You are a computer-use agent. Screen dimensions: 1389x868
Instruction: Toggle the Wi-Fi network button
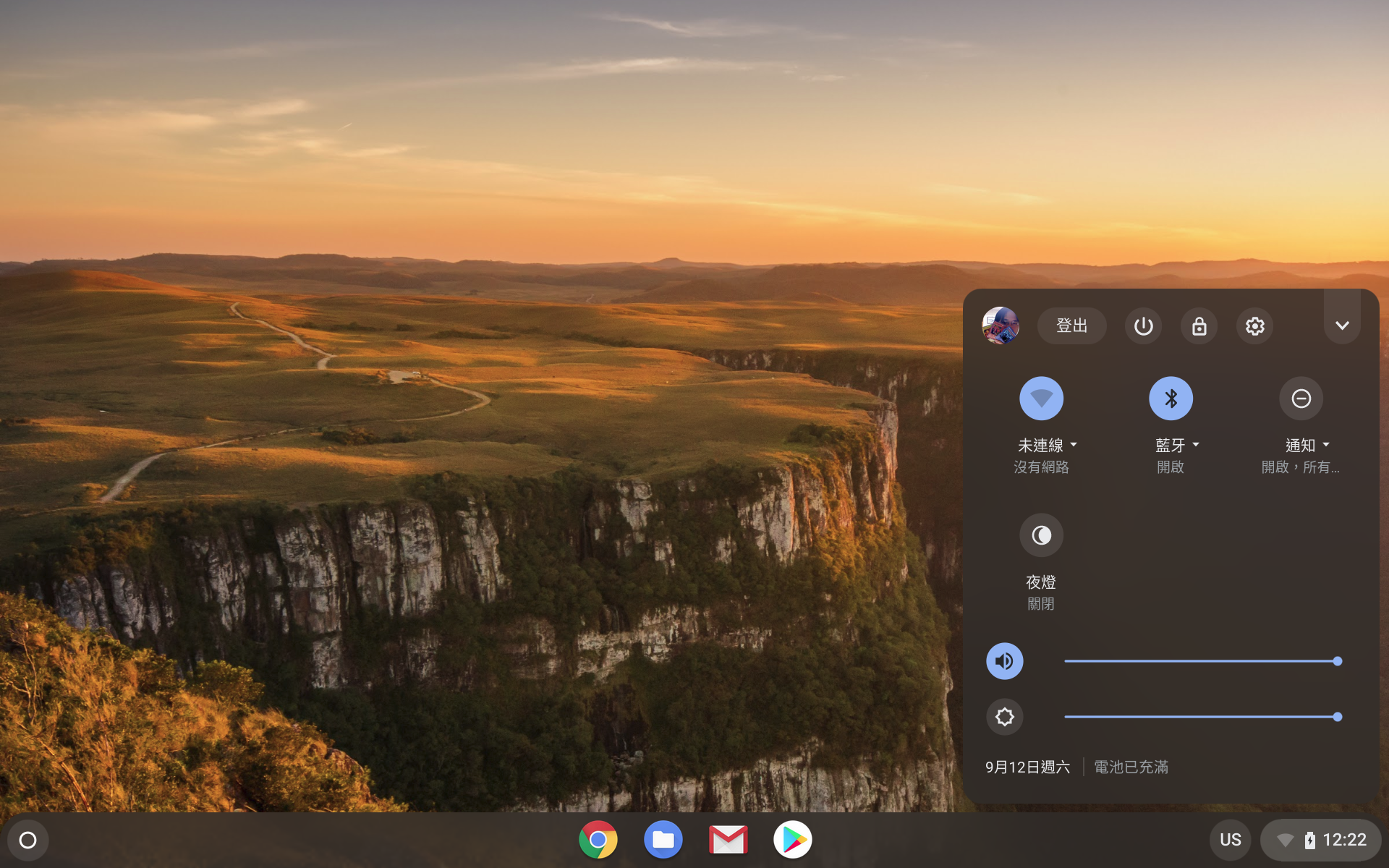(x=1041, y=399)
